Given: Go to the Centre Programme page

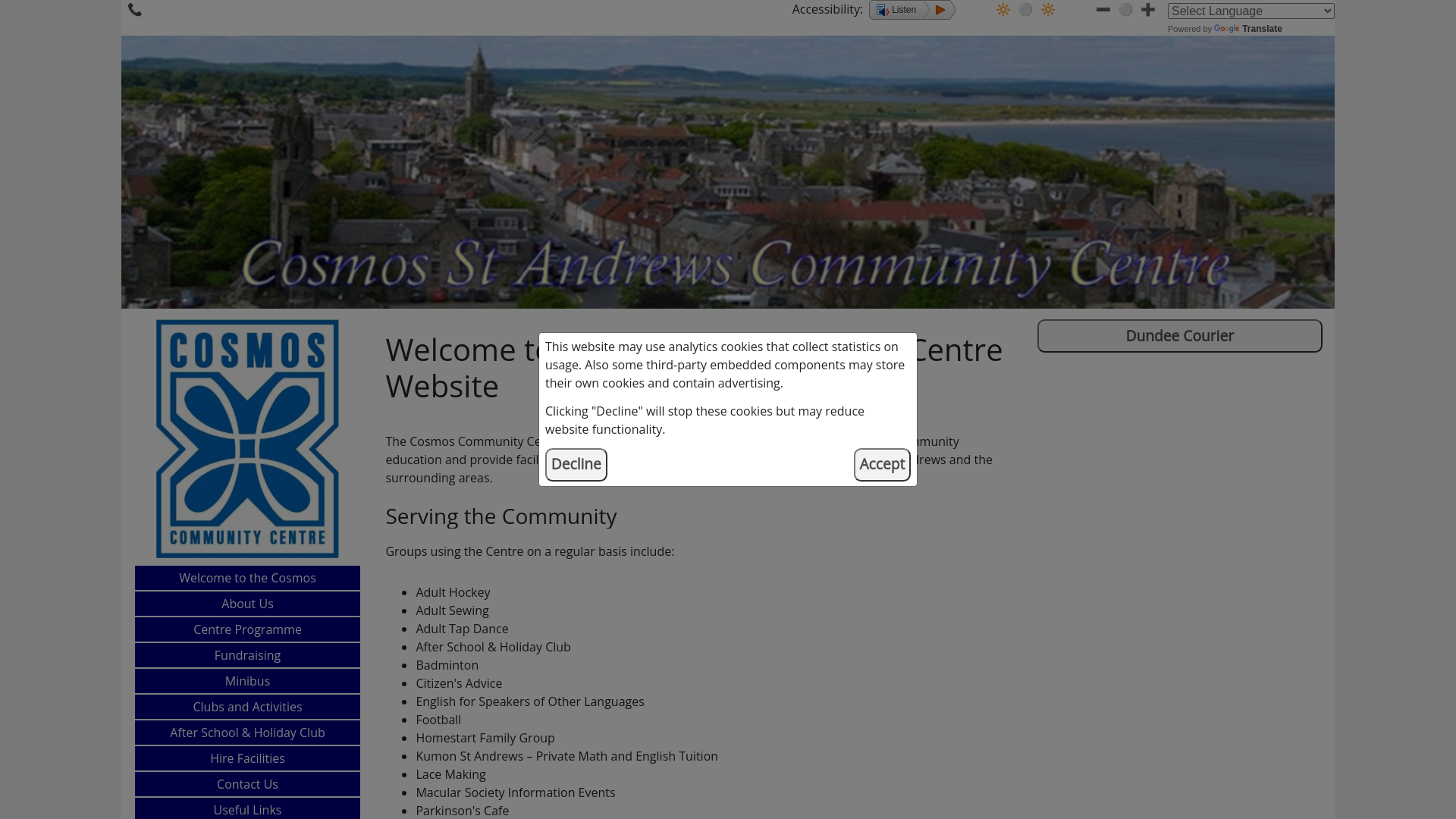Looking at the screenshot, I should click(x=247, y=629).
